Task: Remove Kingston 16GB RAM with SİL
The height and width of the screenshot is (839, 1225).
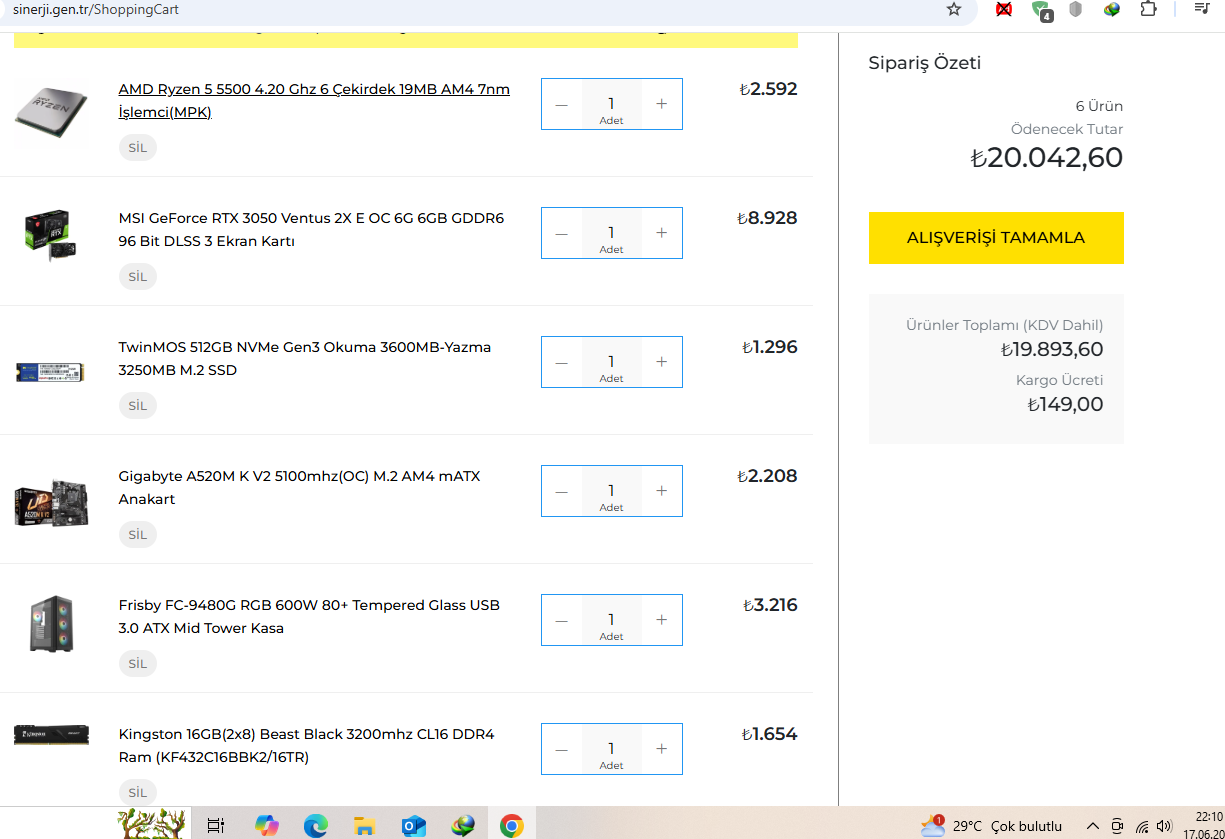Action: [x=138, y=793]
